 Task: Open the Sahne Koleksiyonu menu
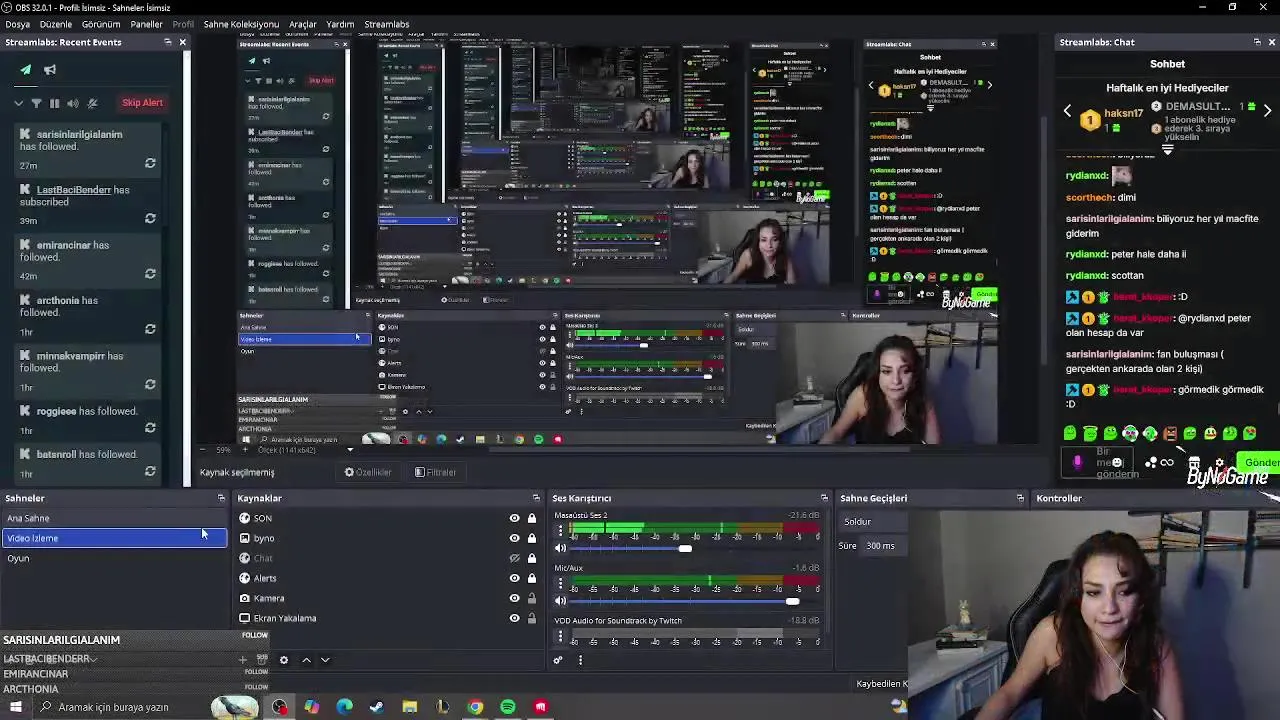[x=241, y=24]
